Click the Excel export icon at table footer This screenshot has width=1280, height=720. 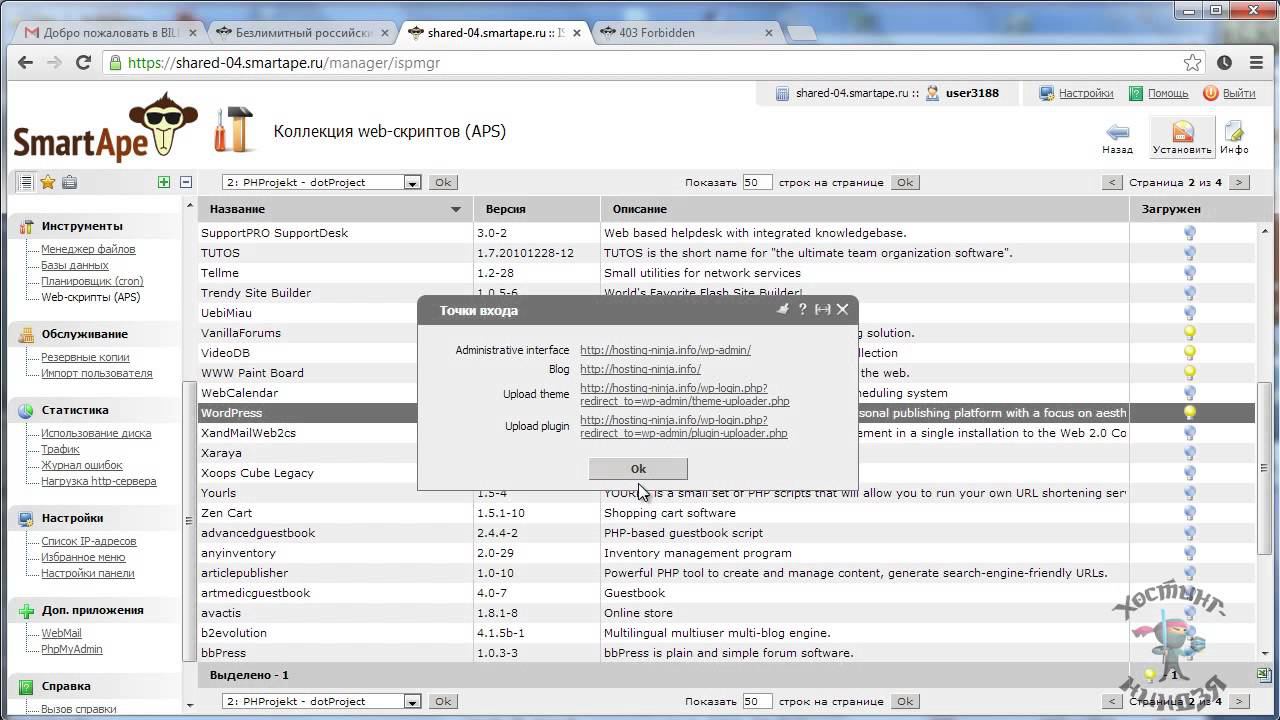[x=1264, y=675]
